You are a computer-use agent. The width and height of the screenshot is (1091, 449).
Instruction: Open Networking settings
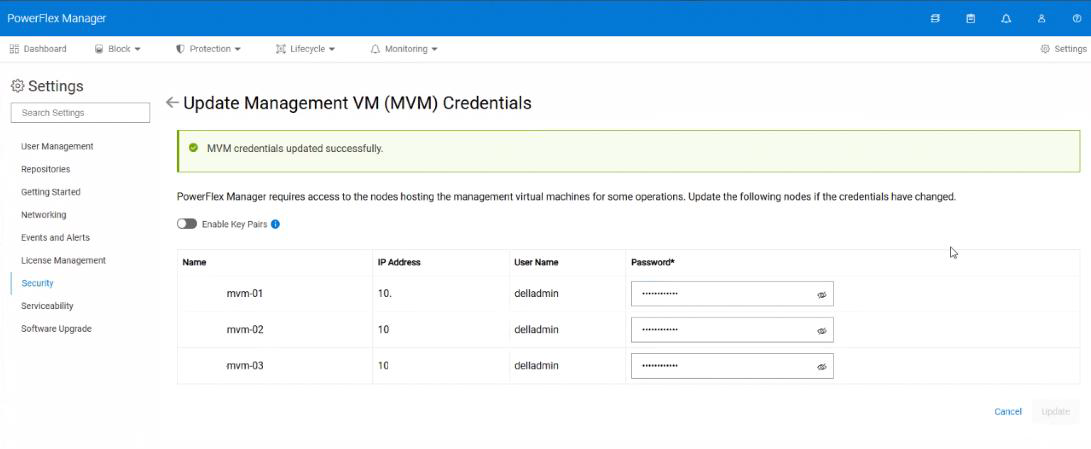click(x=44, y=215)
